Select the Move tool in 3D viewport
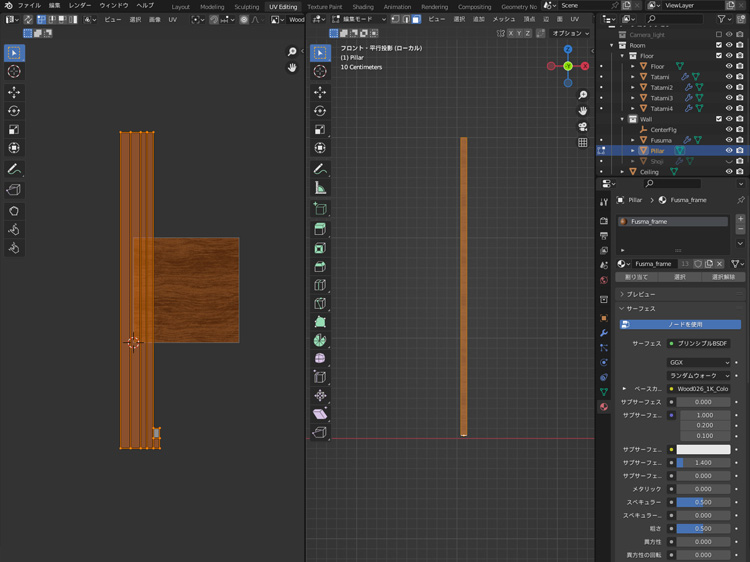 pos(320,92)
